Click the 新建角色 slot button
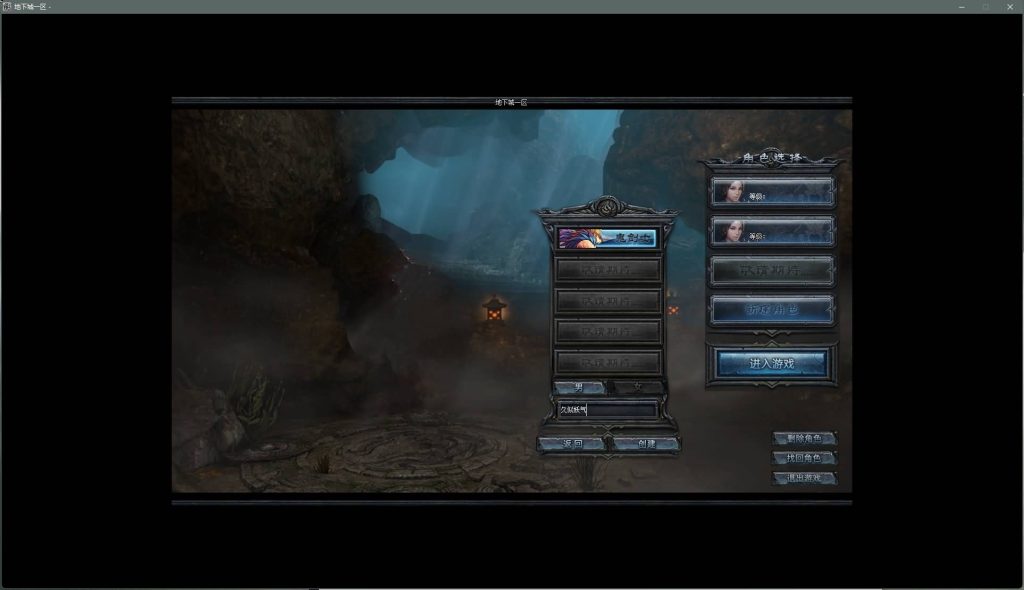Screen dimensions: 1024x590 click(771, 310)
